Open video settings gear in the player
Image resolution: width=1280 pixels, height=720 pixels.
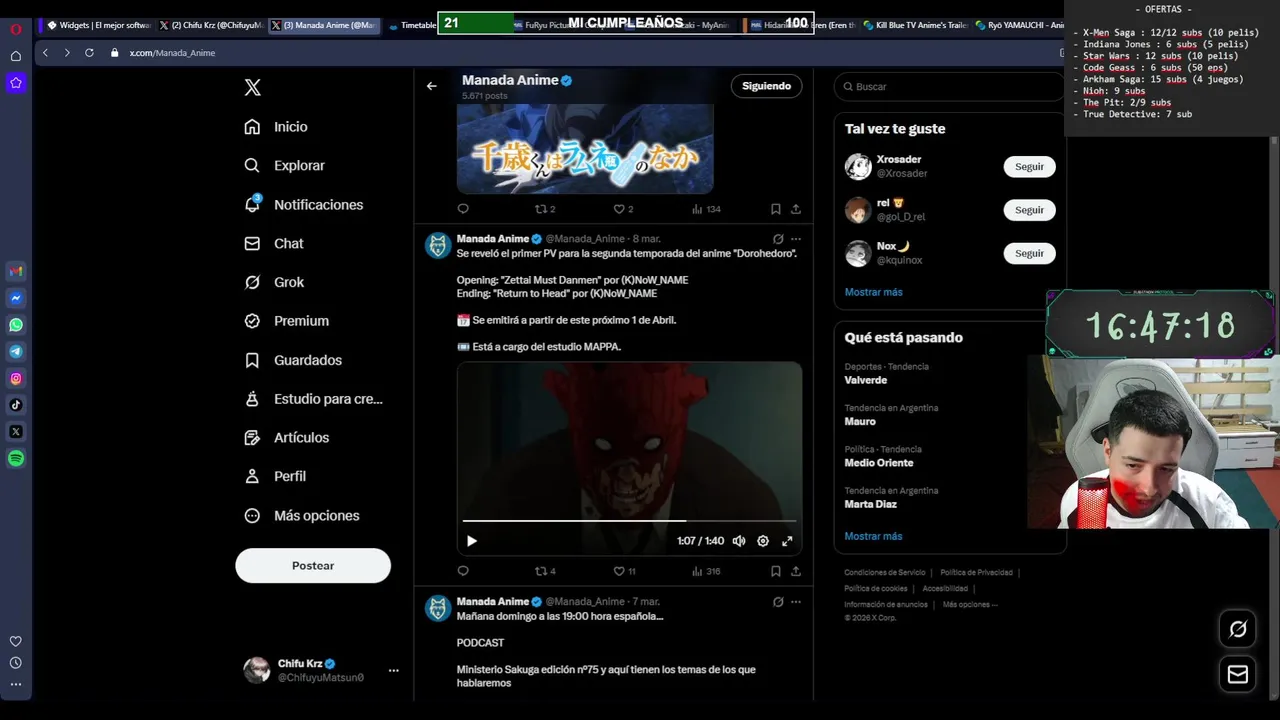pos(763,541)
